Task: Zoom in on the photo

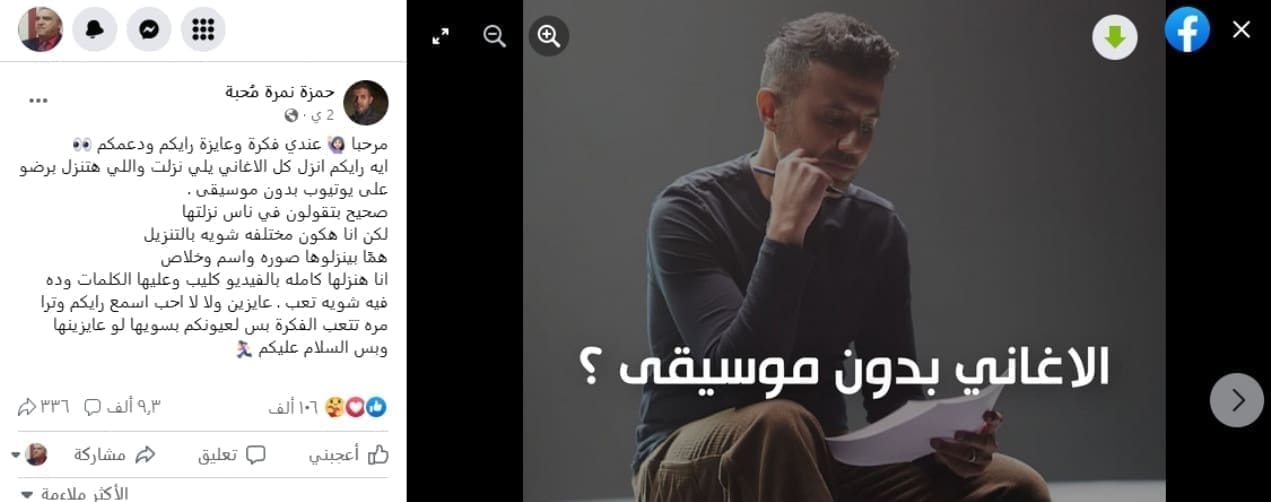Action: coord(548,36)
